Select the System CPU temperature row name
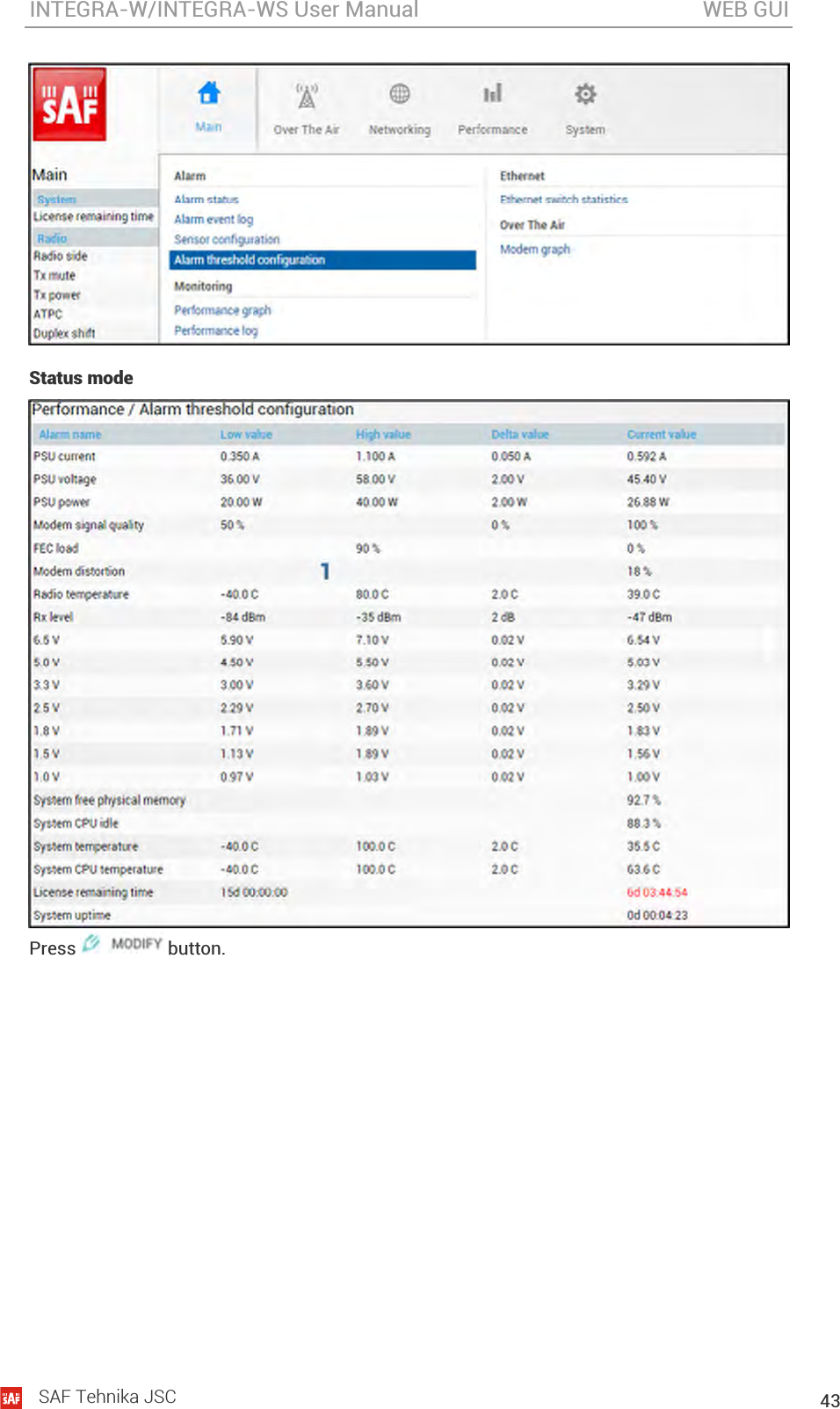The image size is (840, 1409). pos(98,870)
